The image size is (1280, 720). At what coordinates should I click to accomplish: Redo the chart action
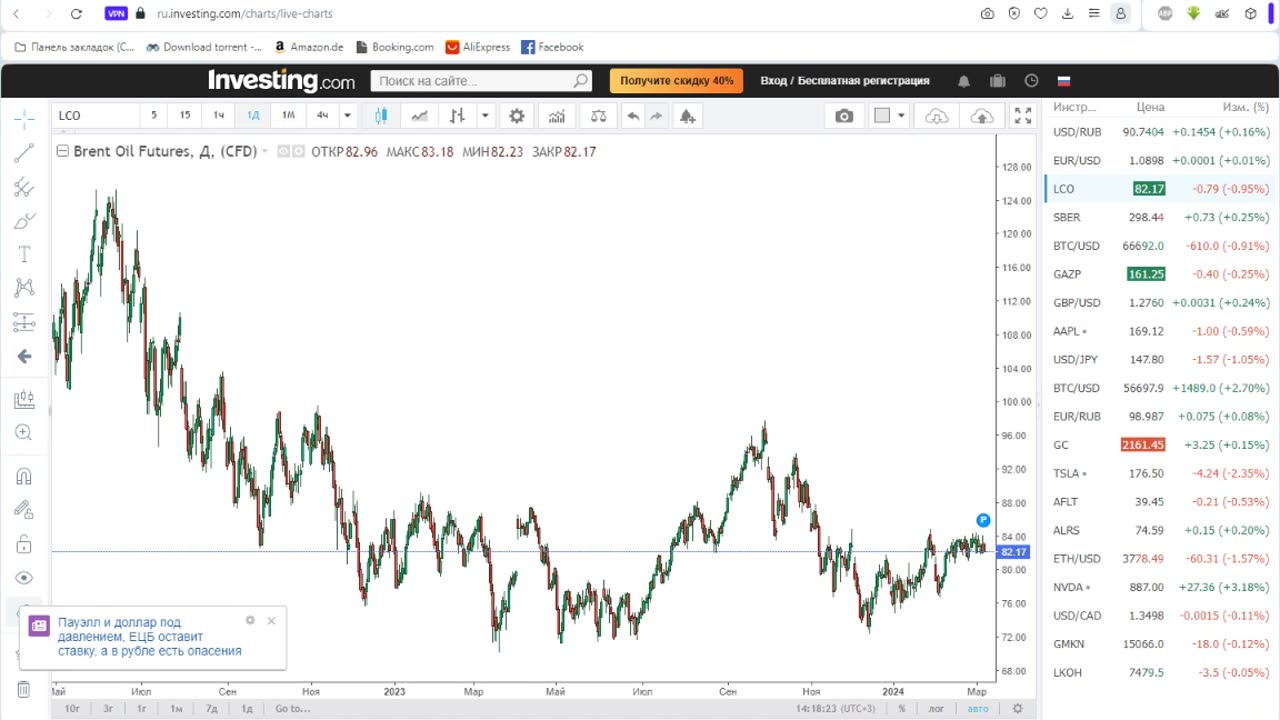click(x=657, y=116)
